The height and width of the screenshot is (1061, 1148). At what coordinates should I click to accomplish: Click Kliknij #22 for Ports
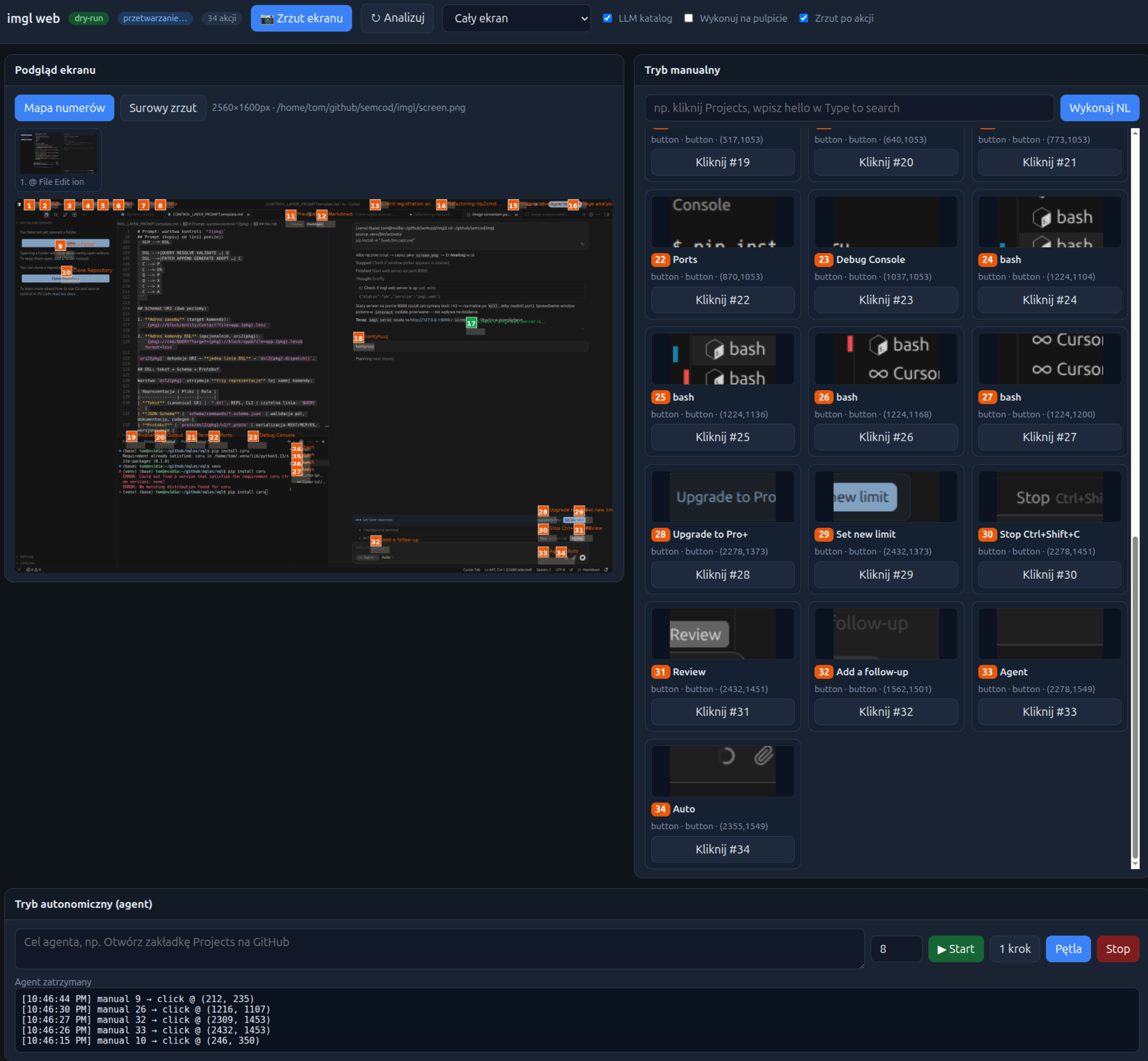723,300
